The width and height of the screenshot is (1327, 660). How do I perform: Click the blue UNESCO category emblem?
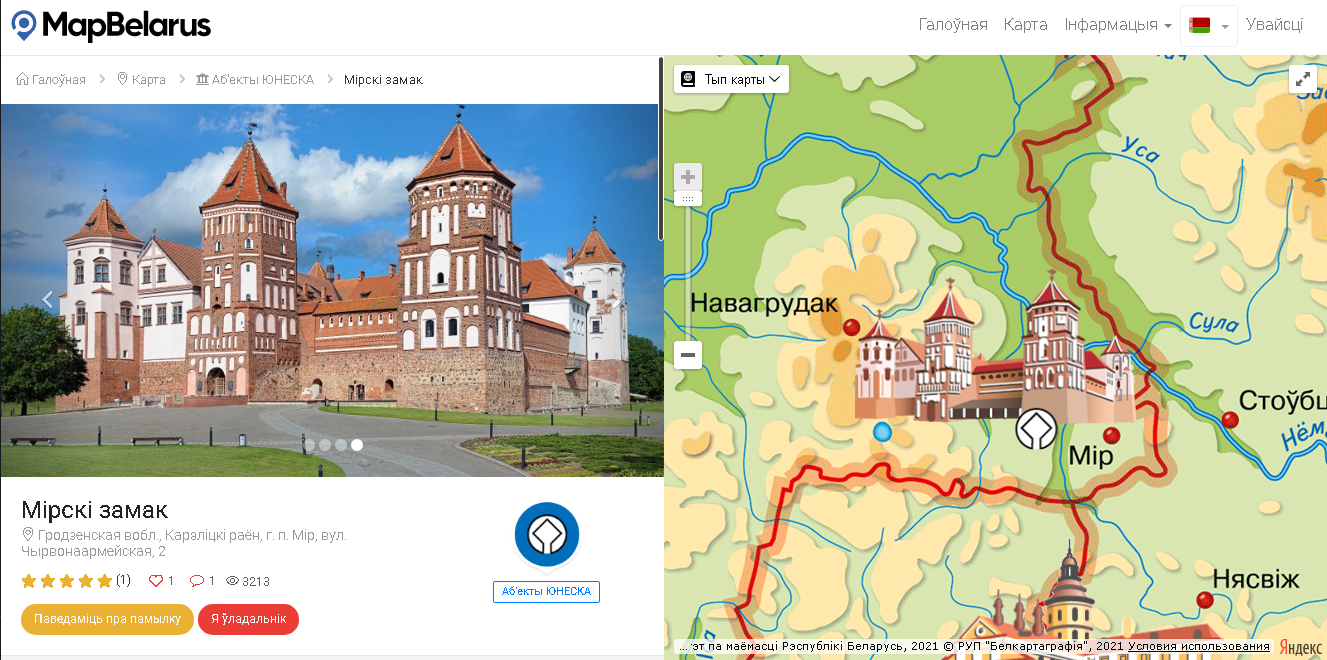(x=547, y=535)
